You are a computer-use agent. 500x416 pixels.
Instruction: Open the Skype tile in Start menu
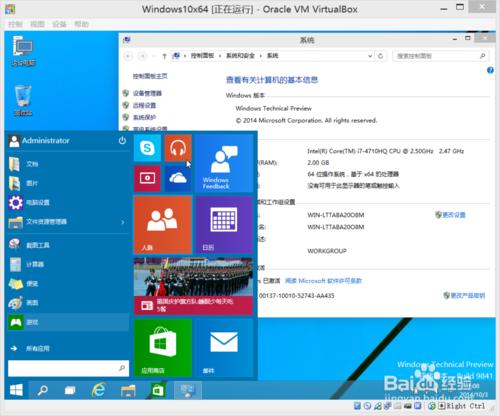(147, 148)
